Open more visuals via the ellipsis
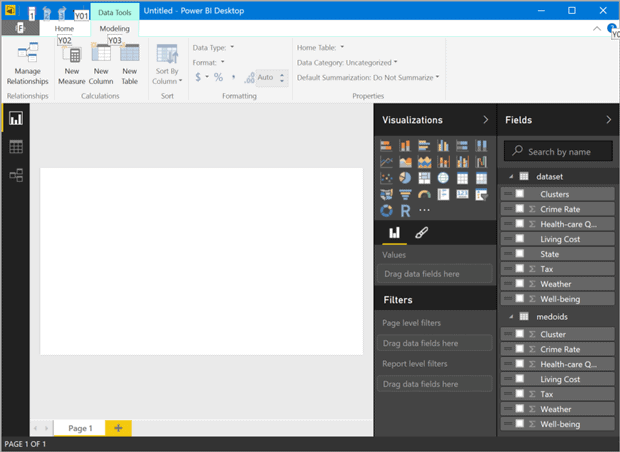The height and width of the screenshot is (452, 620). click(424, 210)
